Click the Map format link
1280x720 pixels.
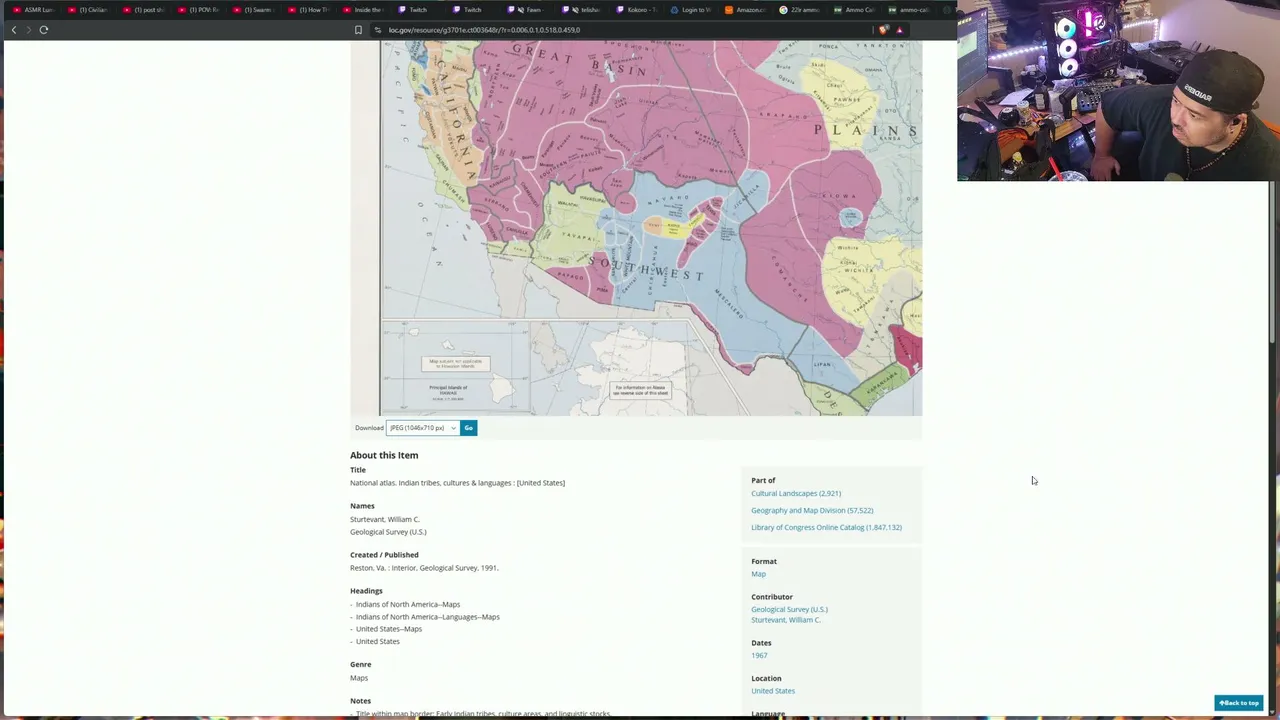tap(758, 574)
